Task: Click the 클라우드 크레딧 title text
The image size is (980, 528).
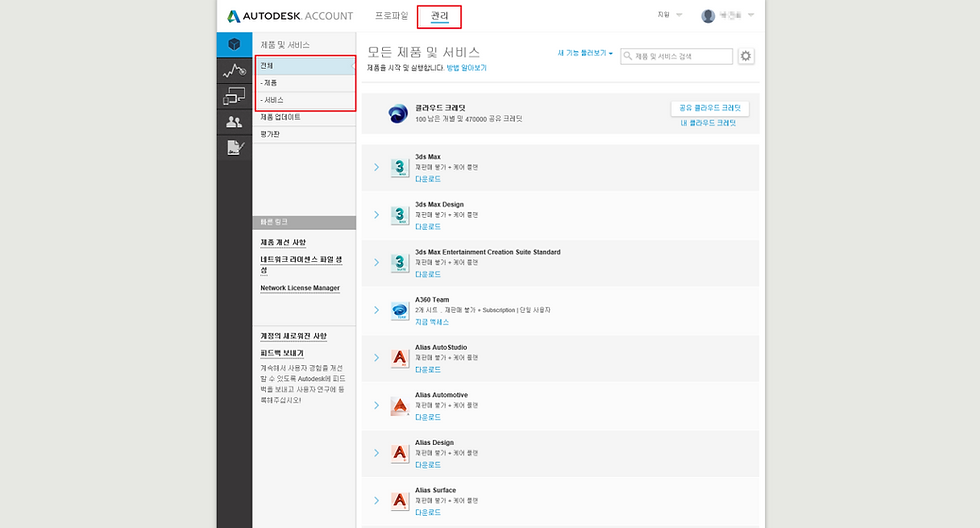Action: tap(440, 108)
